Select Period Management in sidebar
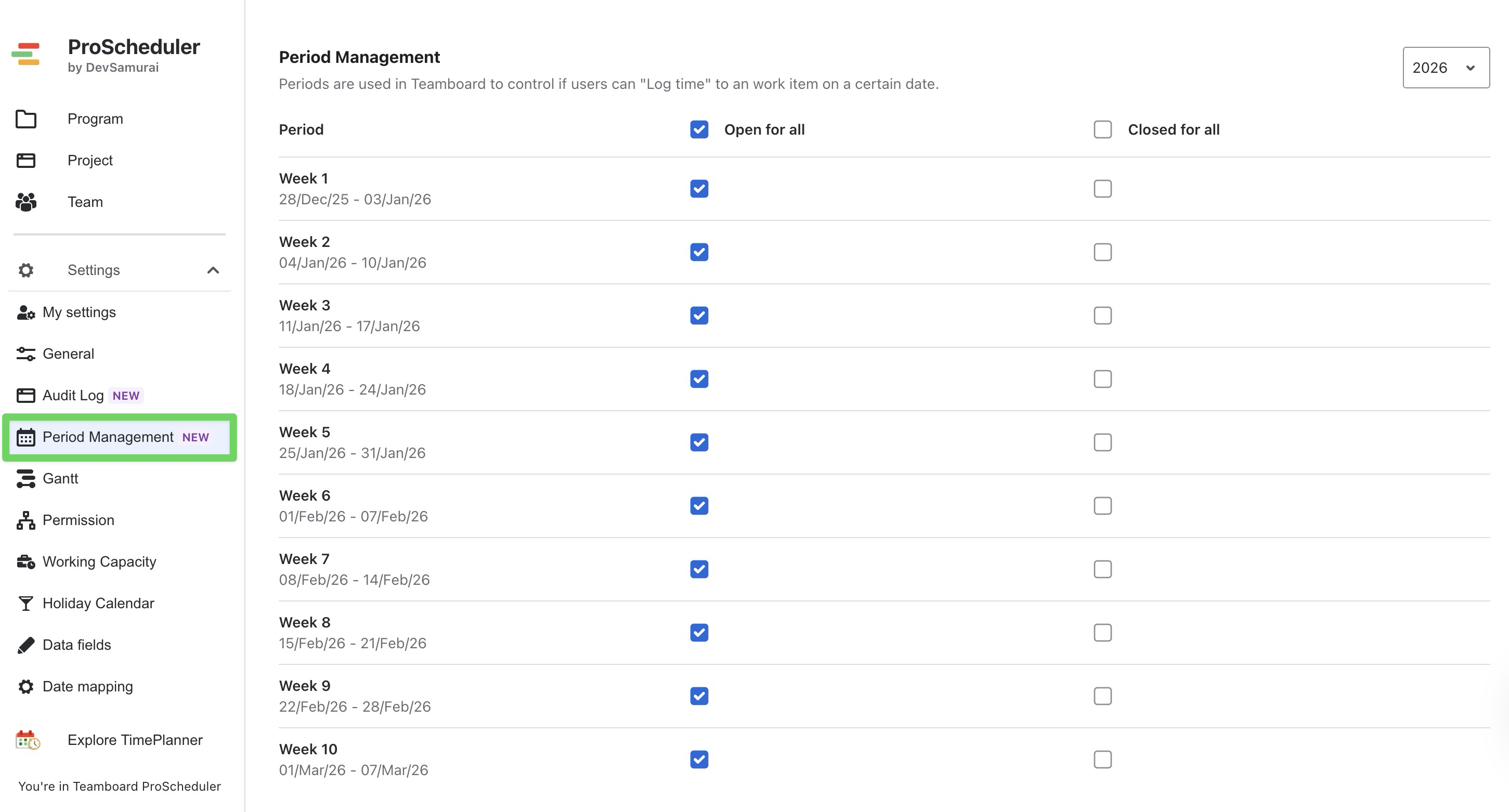This screenshot has height=812, width=1509. [x=108, y=437]
